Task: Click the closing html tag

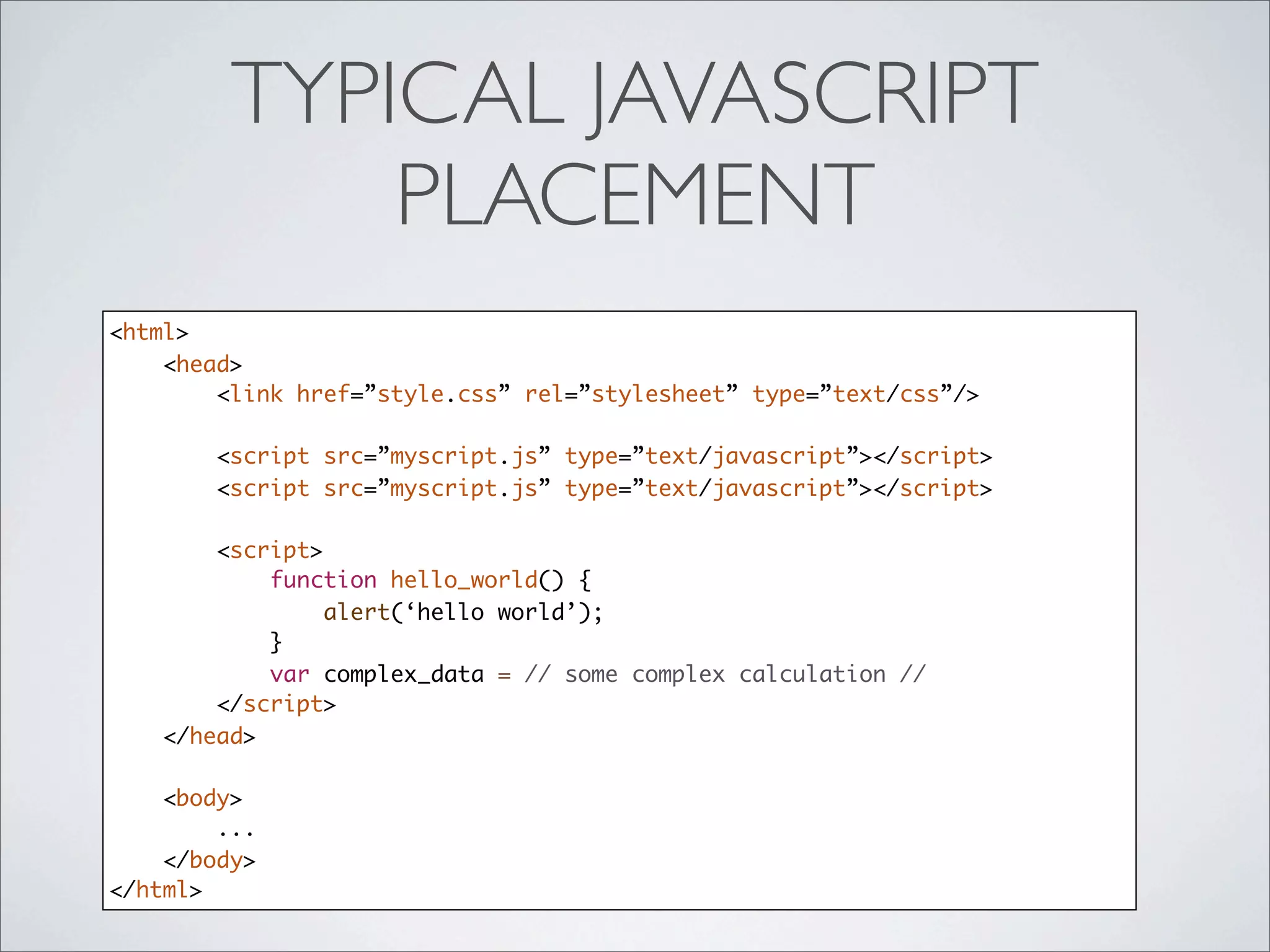Action: coord(156,890)
